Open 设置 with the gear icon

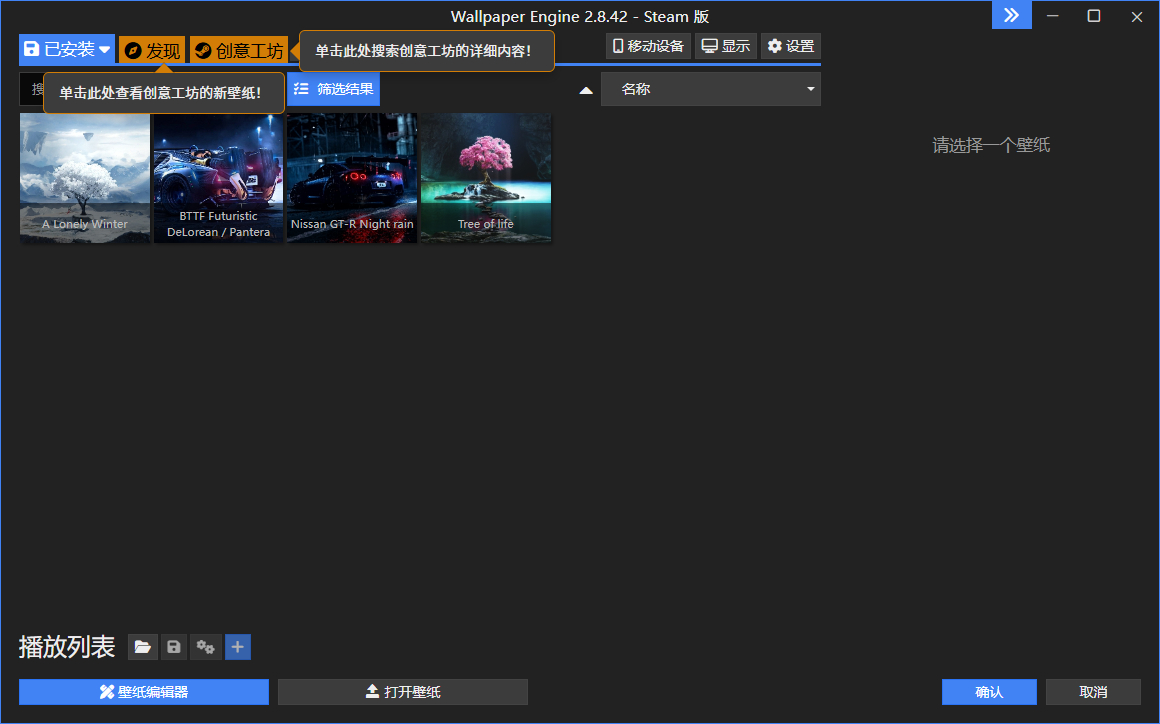791,46
